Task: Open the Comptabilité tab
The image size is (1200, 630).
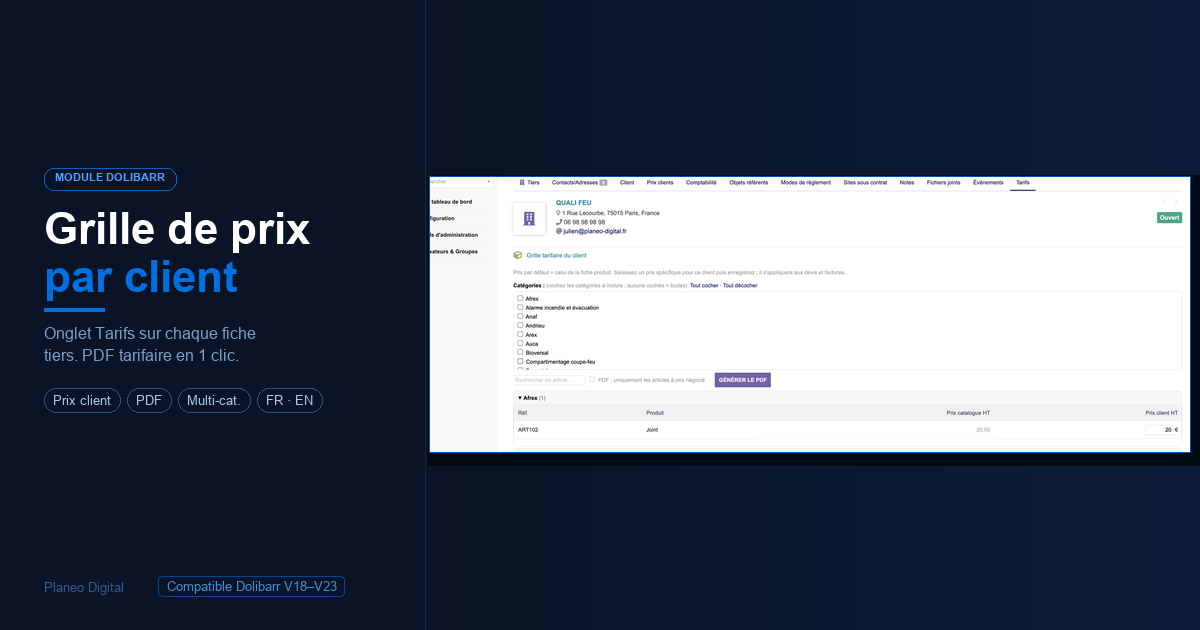Action: pos(701,183)
